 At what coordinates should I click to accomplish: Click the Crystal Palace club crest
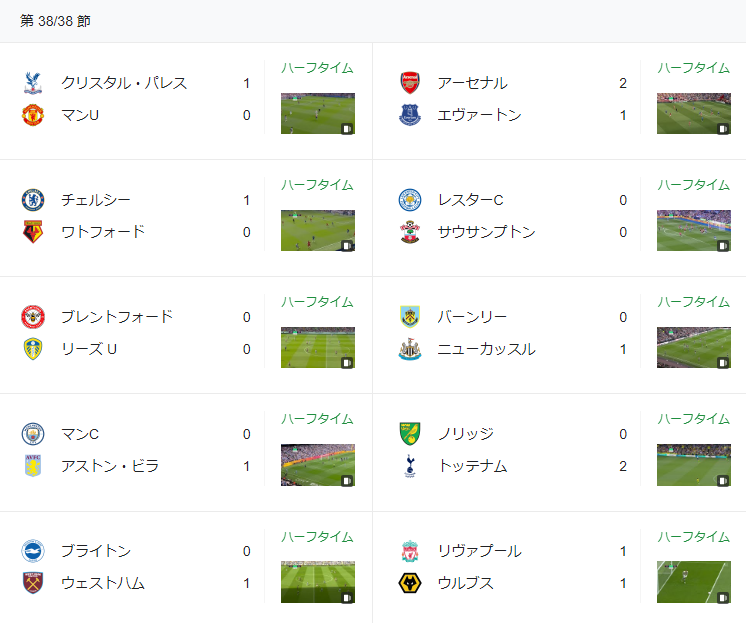click(x=33, y=83)
